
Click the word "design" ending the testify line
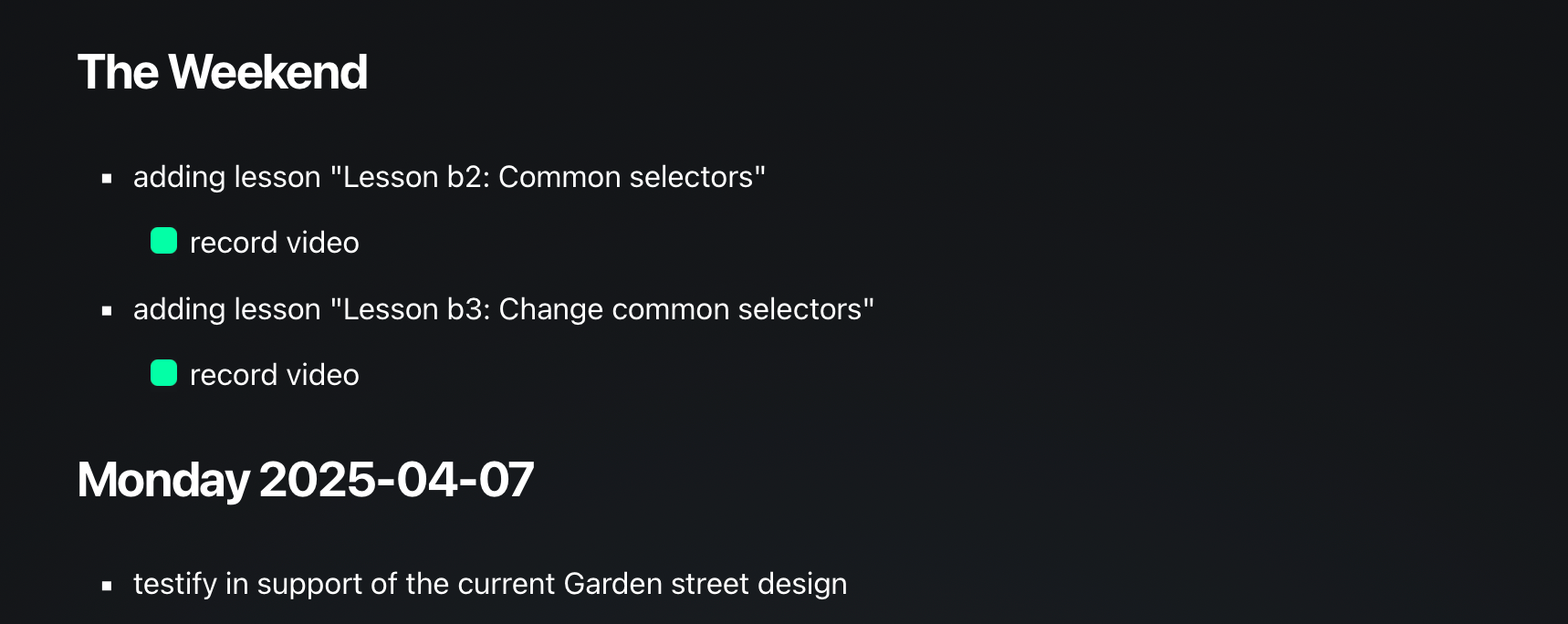(802, 585)
